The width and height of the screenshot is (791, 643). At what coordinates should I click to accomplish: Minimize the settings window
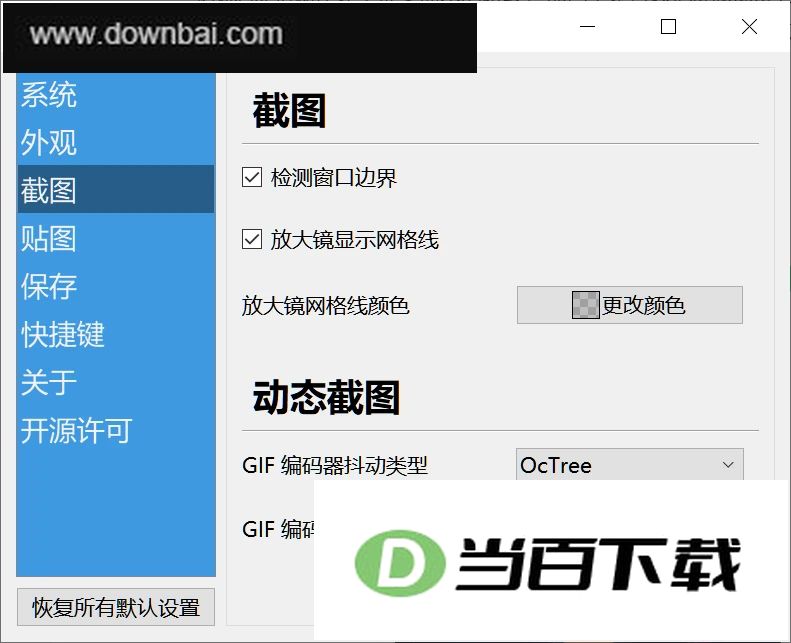click(x=587, y=26)
